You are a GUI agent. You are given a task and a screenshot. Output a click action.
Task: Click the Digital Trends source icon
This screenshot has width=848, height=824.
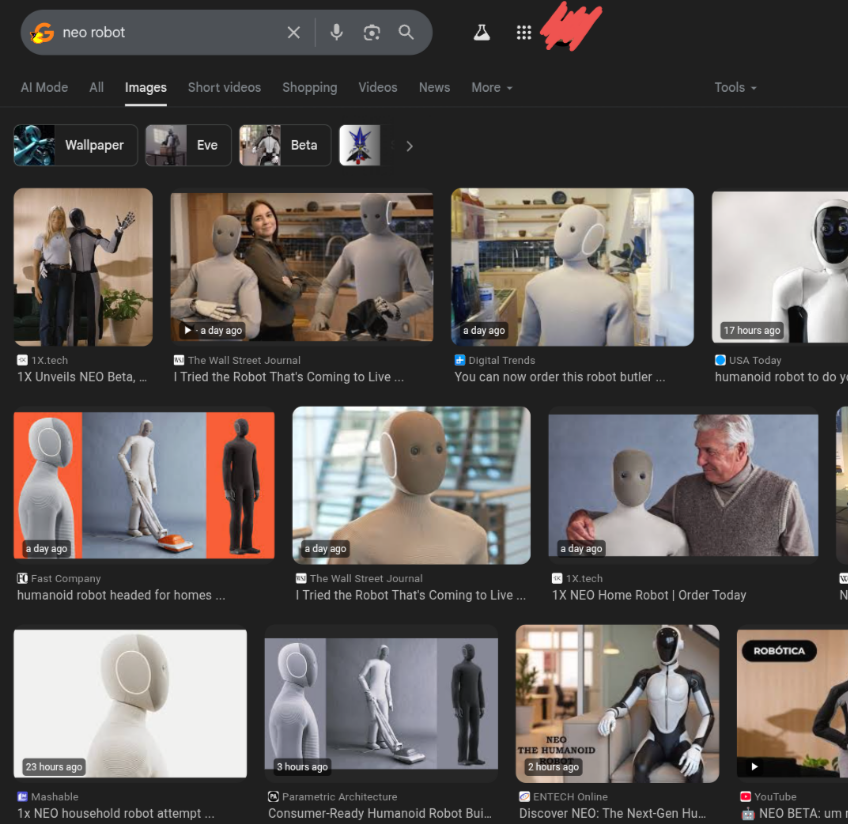460,360
